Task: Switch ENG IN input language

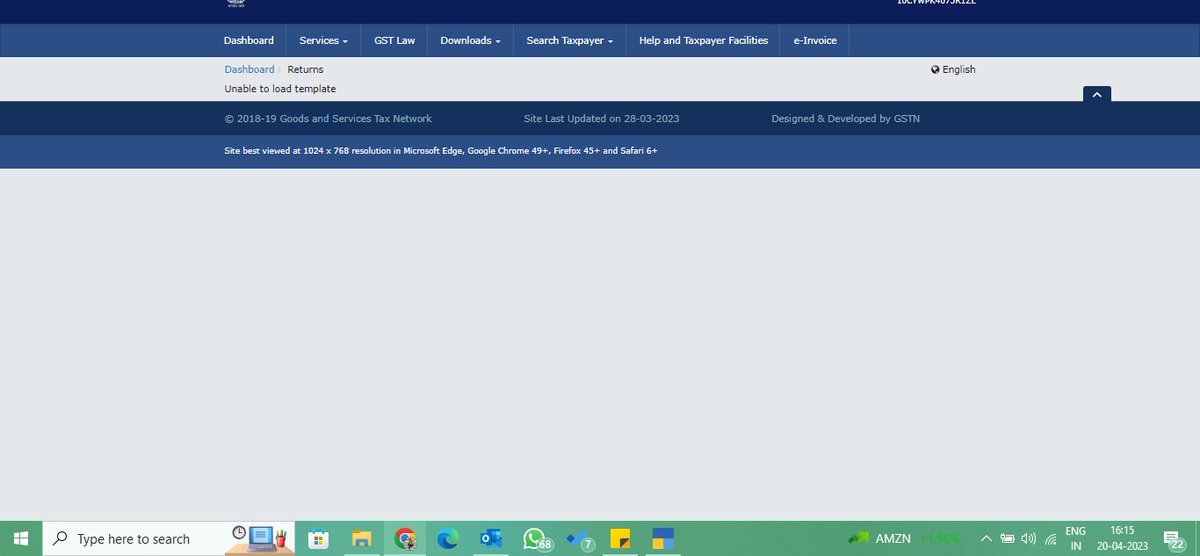Action: (1075, 538)
